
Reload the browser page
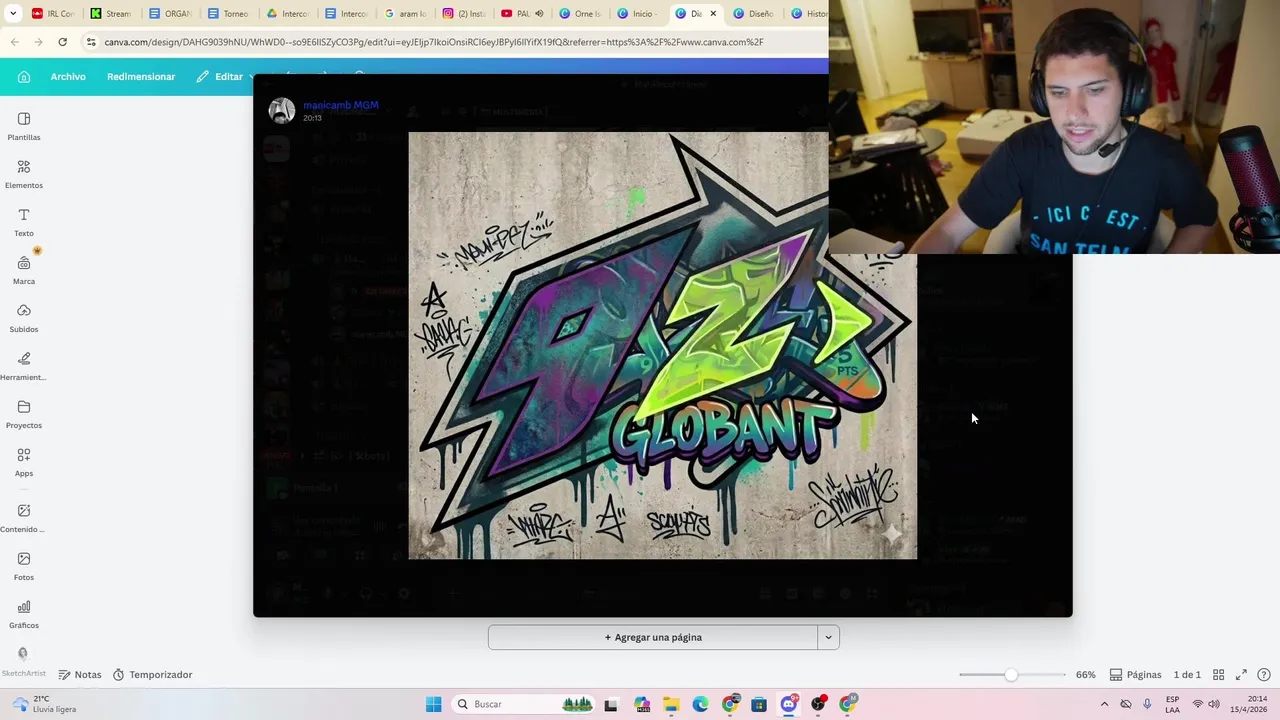tap(62, 42)
